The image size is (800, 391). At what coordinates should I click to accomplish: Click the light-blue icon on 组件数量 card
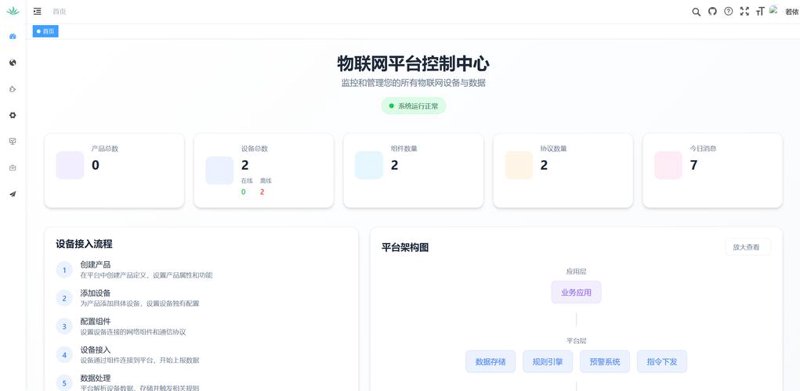[x=369, y=165]
